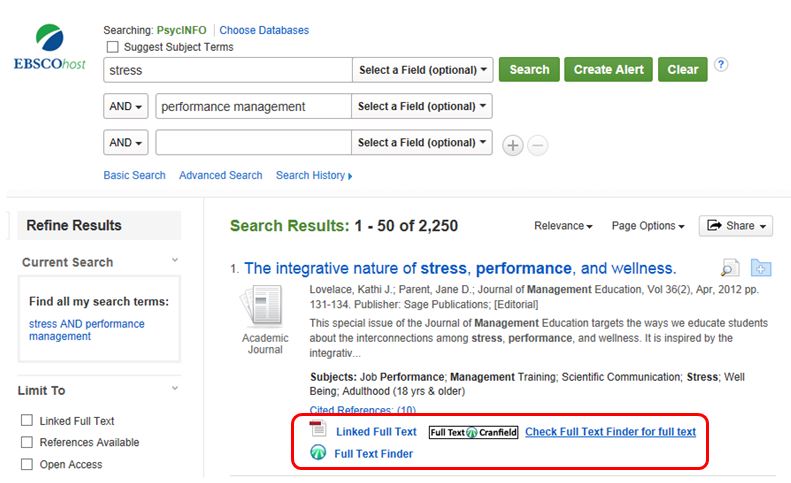Toggle the Open Access checkbox
This screenshot has height=483, width=791.
27,464
